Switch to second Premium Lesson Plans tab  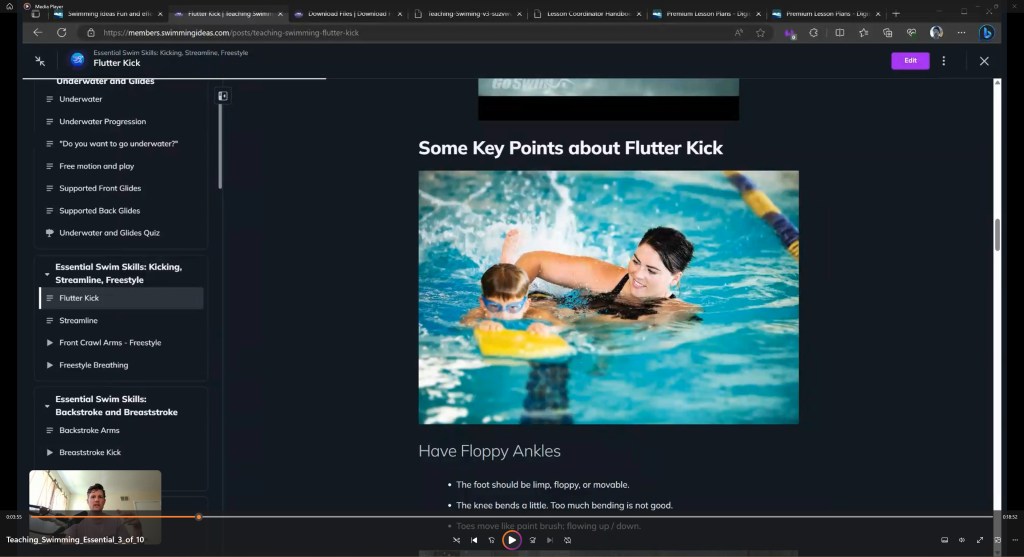coord(824,14)
